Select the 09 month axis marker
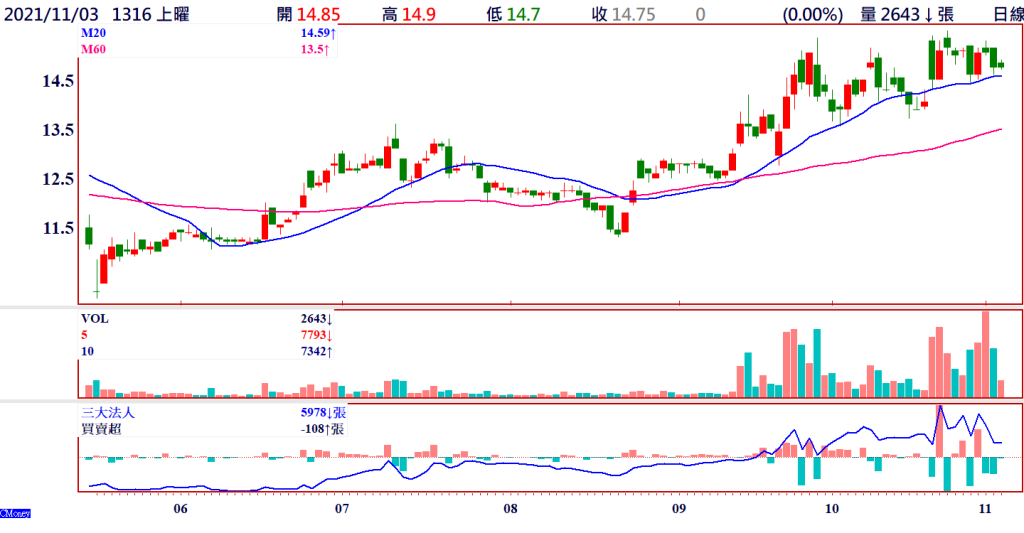Screen dimensions: 1024x533 (x=677, y=508)
